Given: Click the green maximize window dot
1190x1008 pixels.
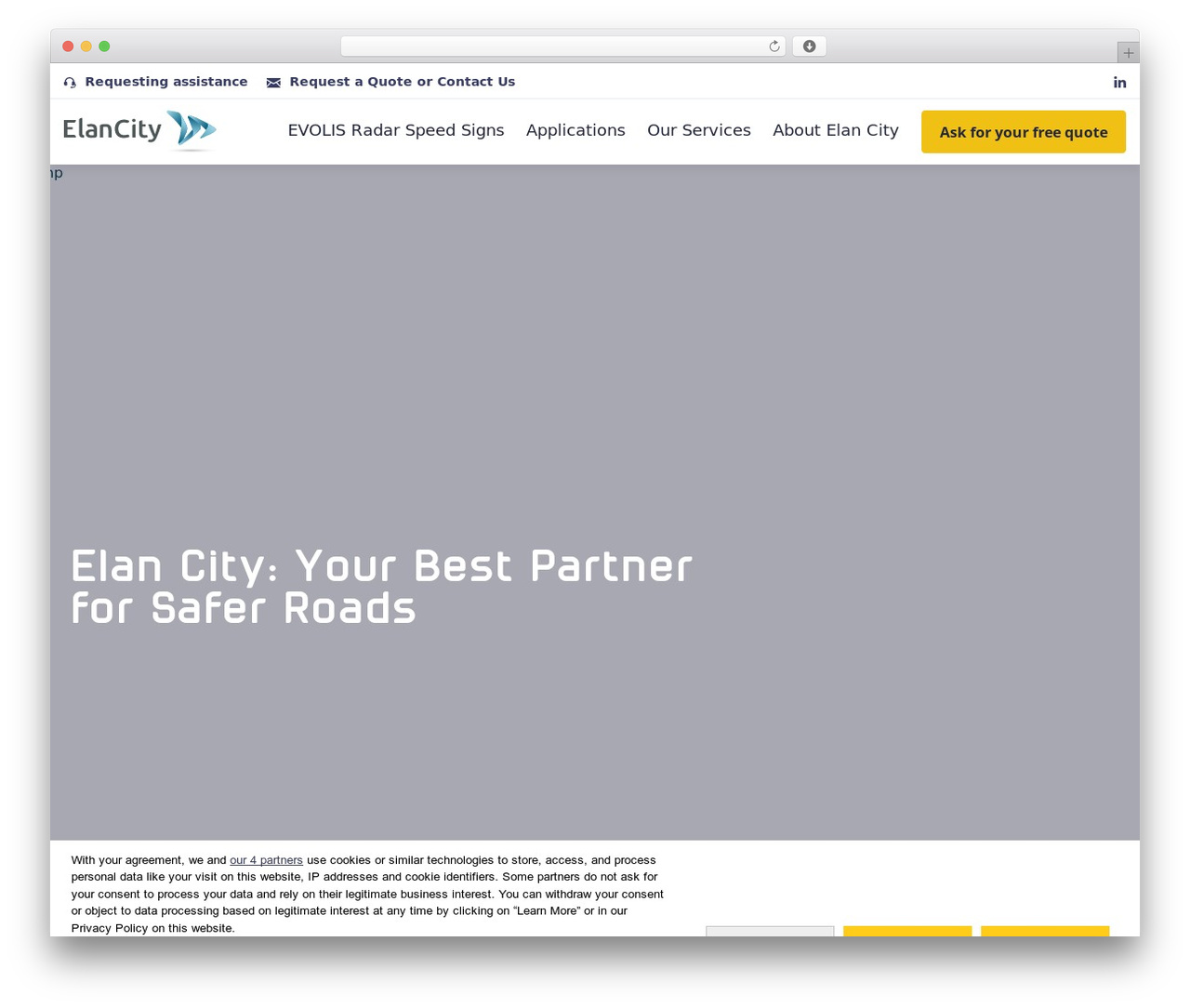Looking at the screenshot, I should pos(104,46).
